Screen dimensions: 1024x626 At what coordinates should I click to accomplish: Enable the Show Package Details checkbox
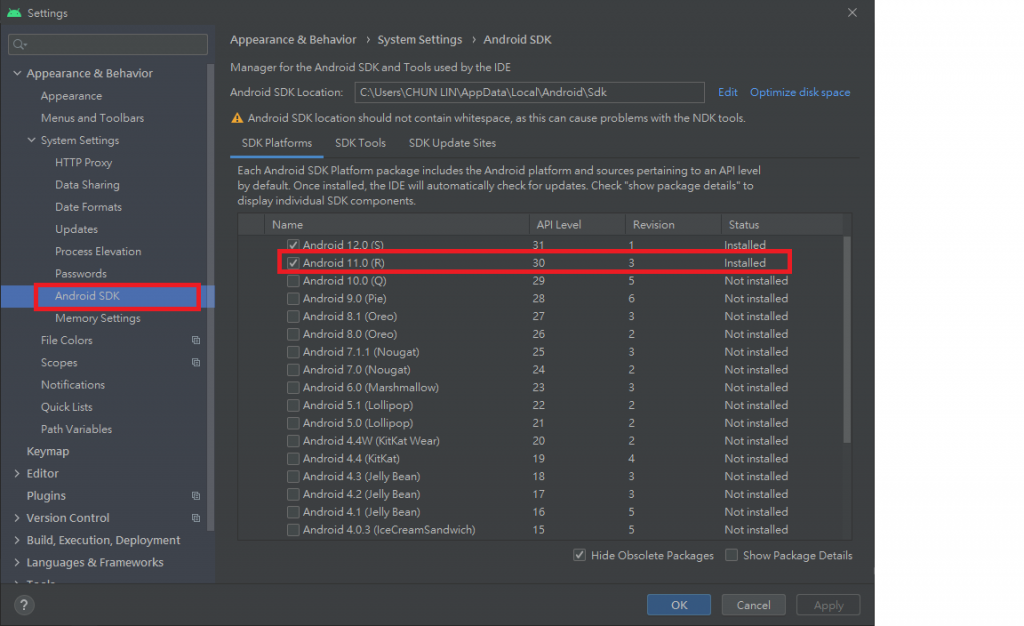[731, 555]
